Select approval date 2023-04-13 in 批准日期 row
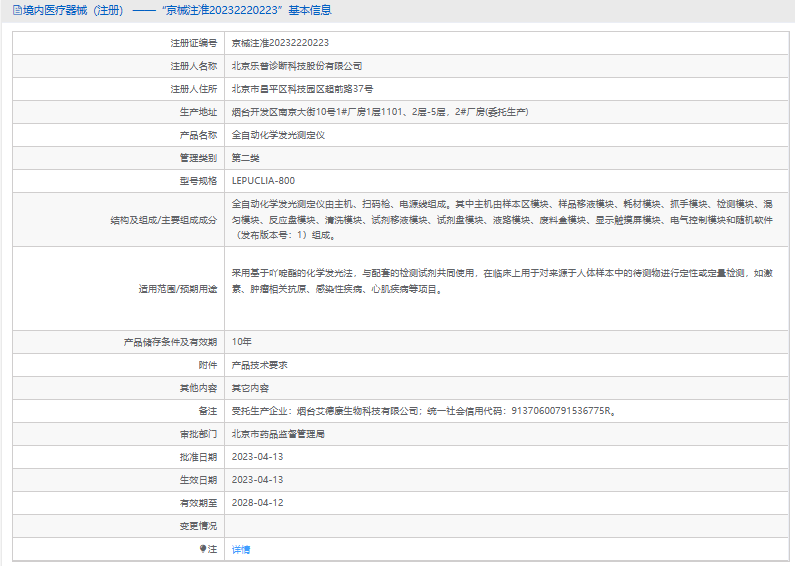795x566 pixels. click(x=258, y=457)
